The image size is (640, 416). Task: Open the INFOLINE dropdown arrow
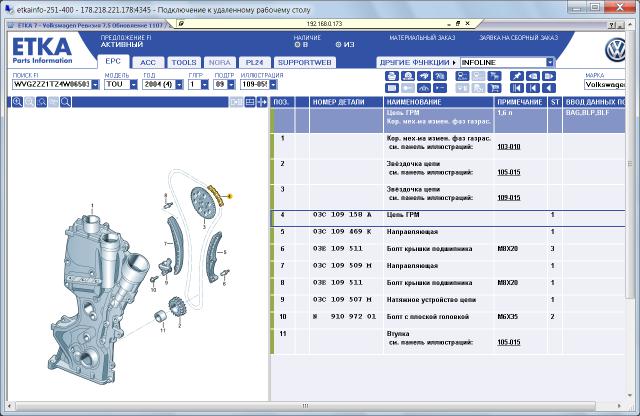tap(550, 62)
